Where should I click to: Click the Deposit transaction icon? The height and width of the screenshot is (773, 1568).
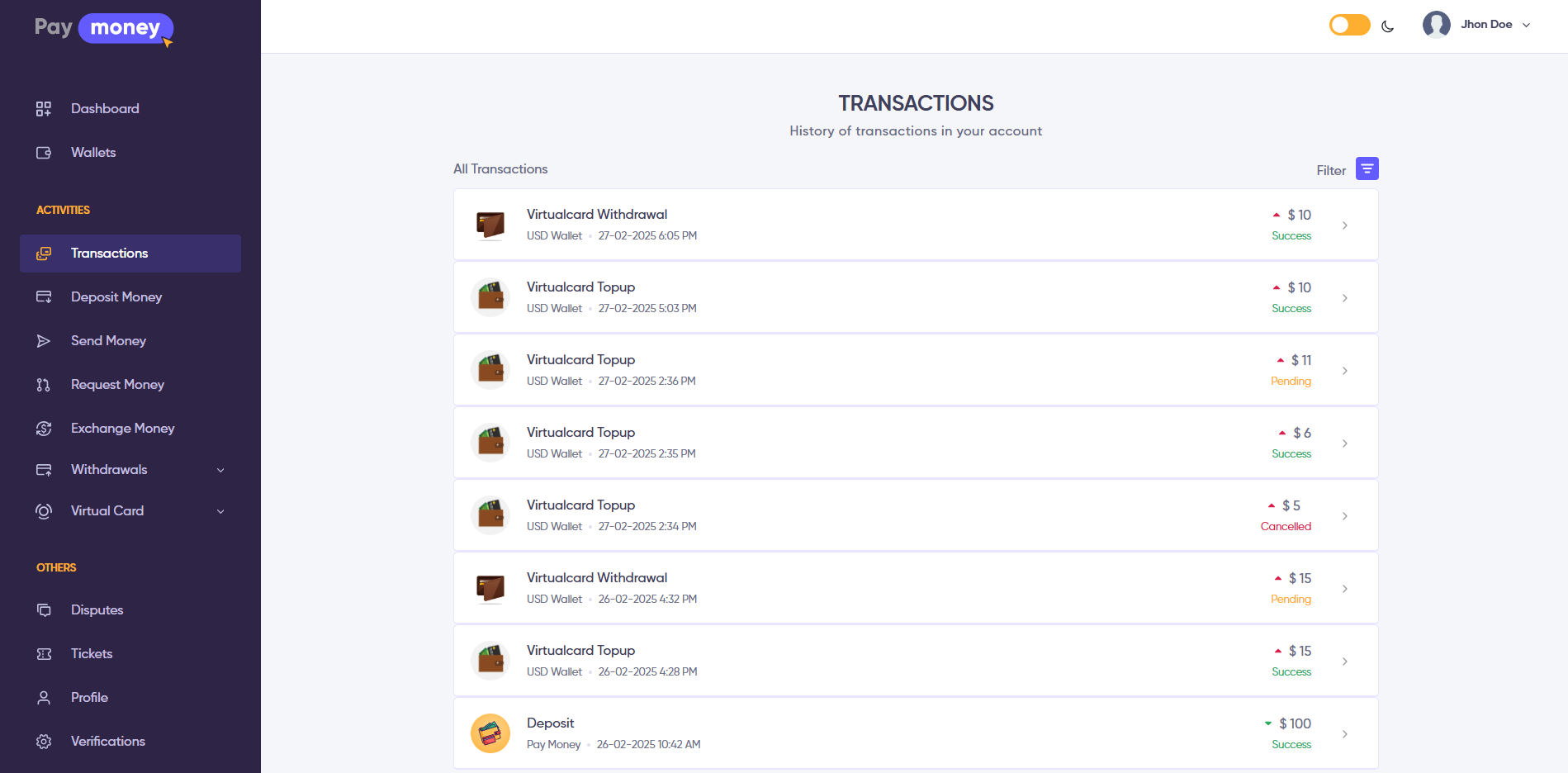pyautogui.click(x=490, y=733)
